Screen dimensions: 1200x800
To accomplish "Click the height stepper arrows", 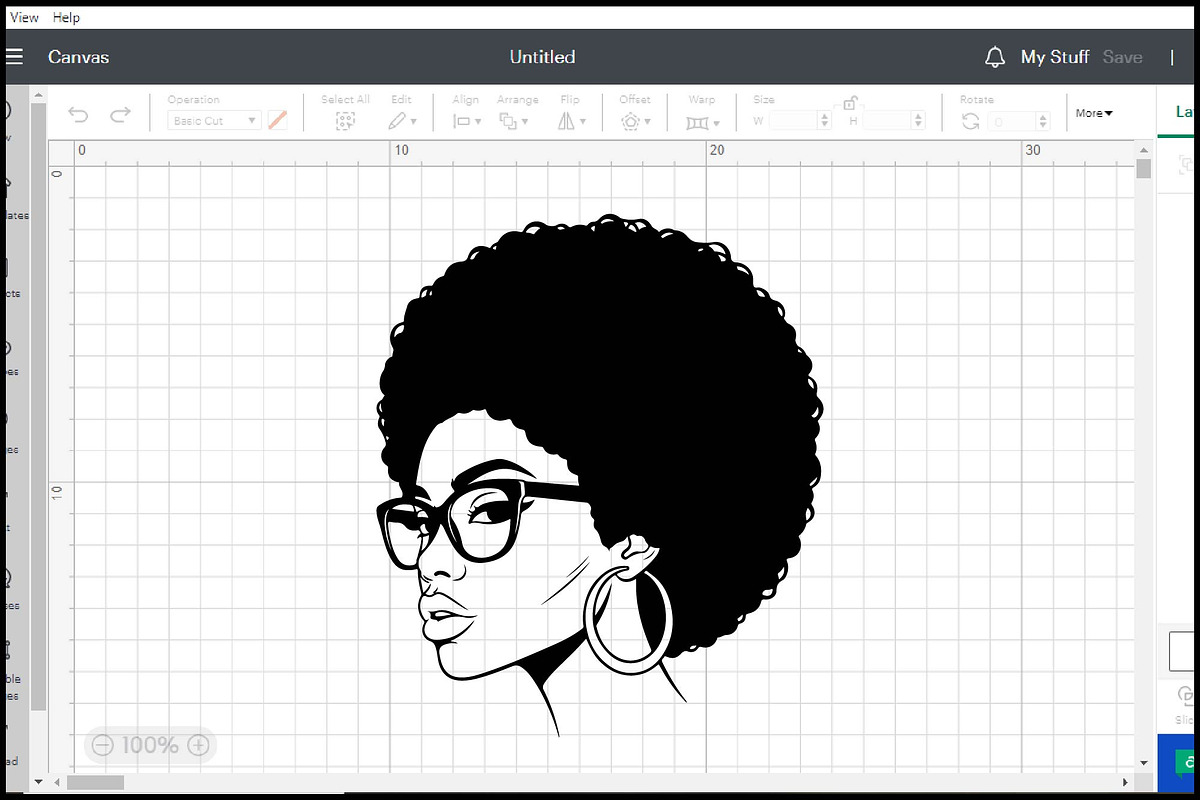I will (x=919, y=121).
